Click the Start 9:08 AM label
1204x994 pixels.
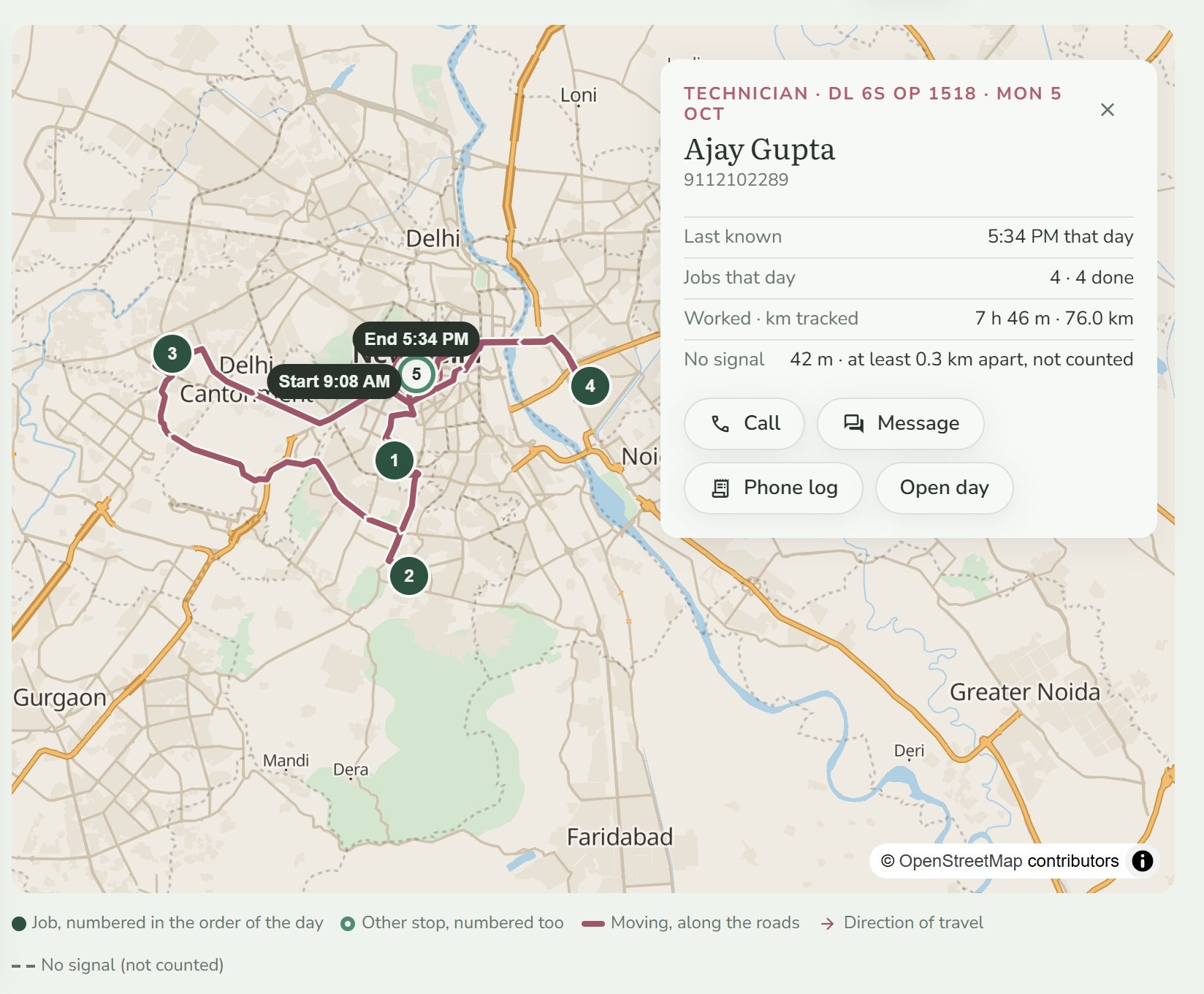coord(334,382)
